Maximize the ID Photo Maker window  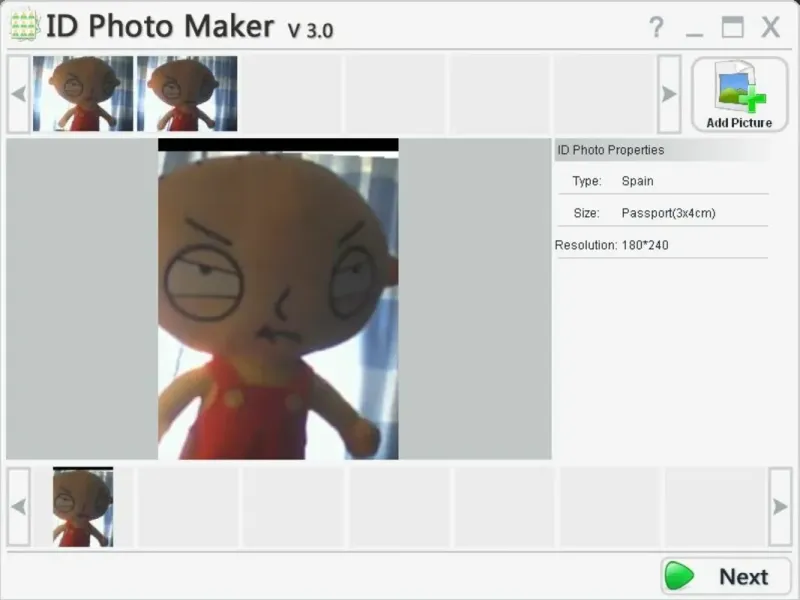pos(732,27)
